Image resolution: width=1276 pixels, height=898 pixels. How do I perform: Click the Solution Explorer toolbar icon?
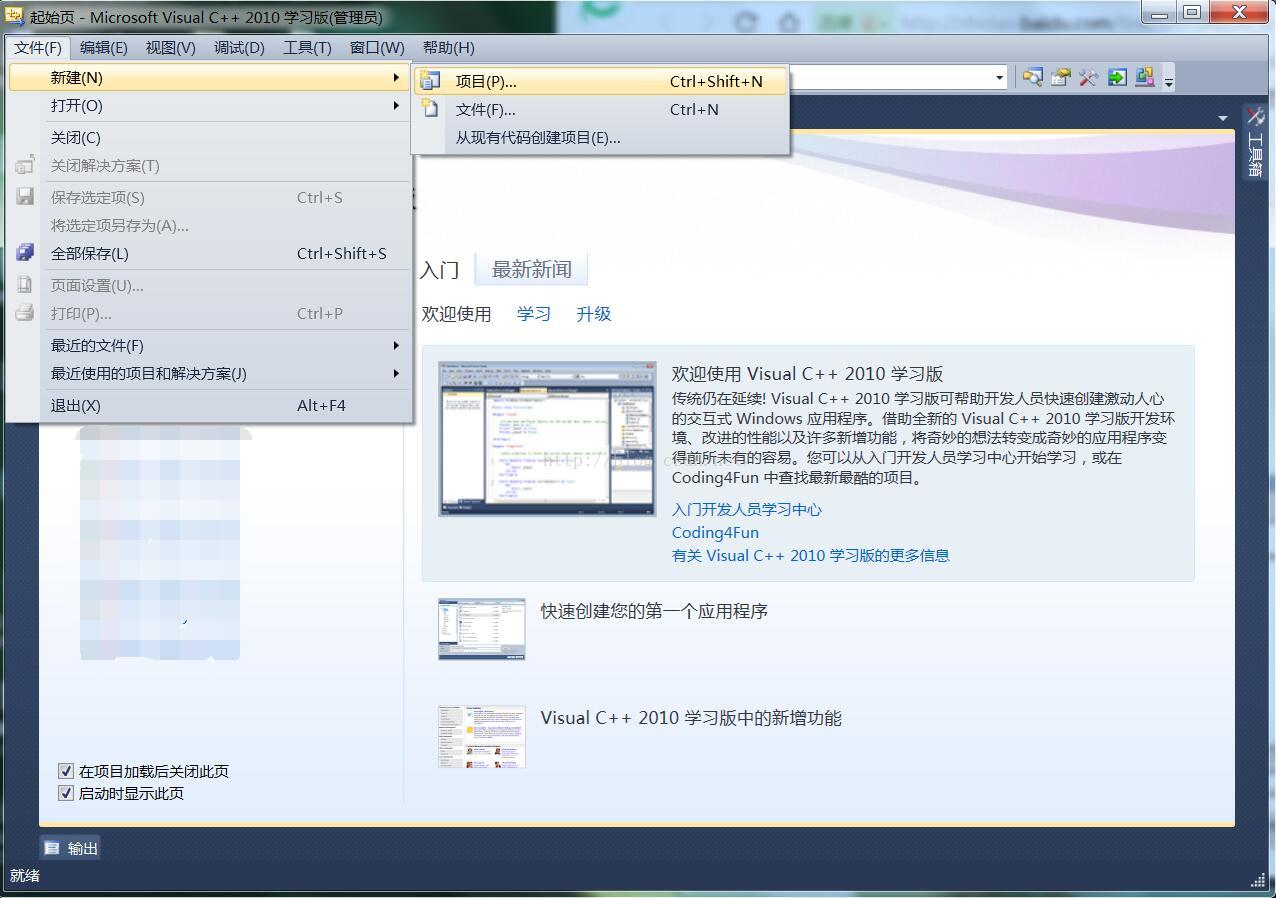(1033, 77)
